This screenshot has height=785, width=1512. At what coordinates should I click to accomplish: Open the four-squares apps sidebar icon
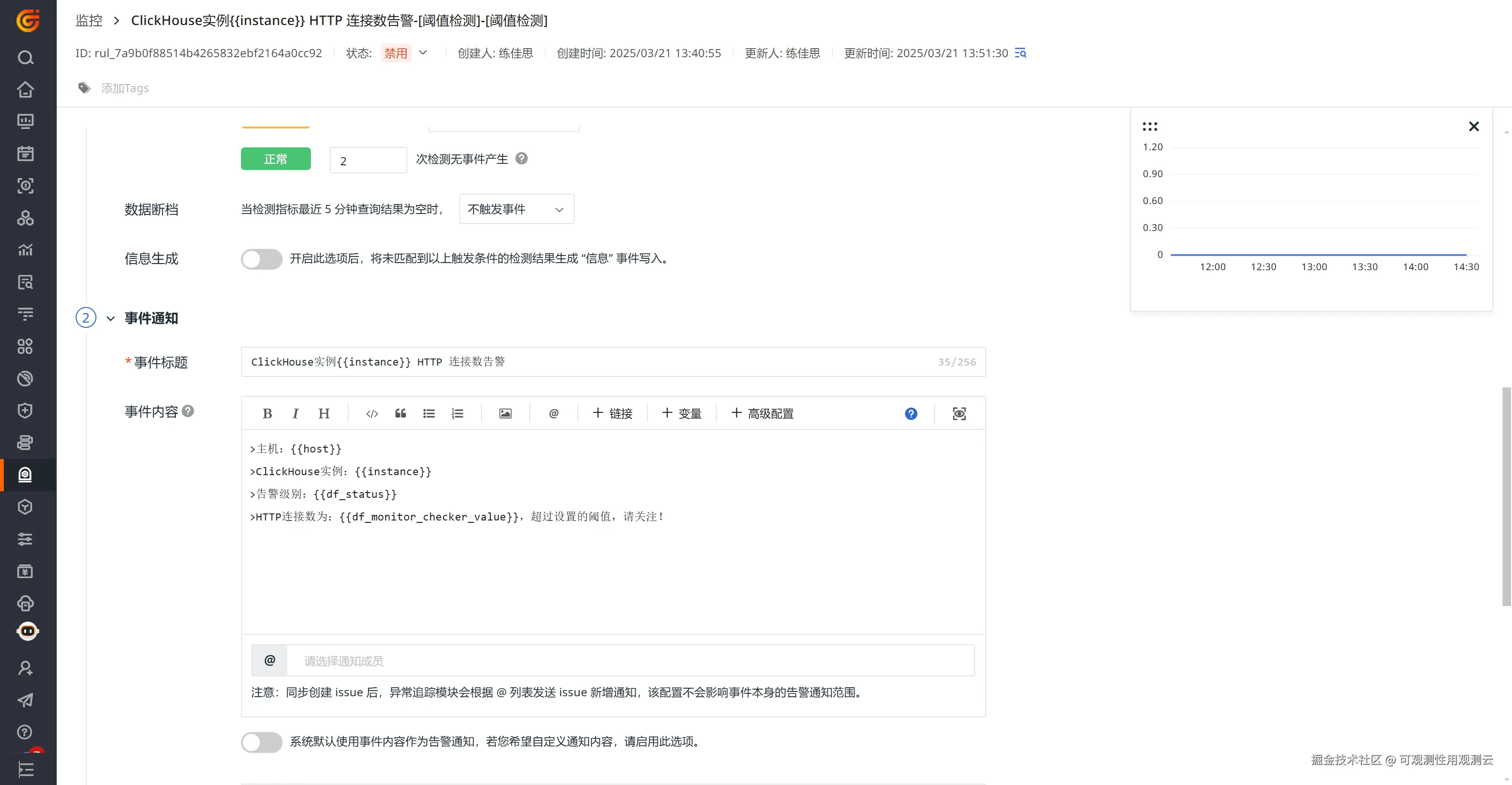[x=25, y=346]
